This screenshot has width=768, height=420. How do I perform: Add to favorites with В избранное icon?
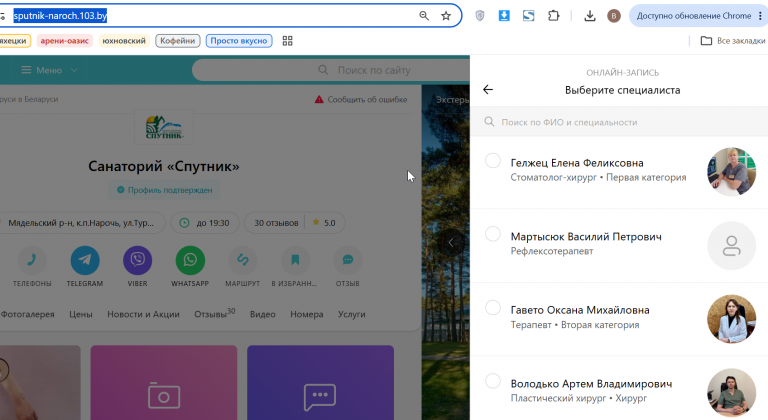click(x=295, y=260)
